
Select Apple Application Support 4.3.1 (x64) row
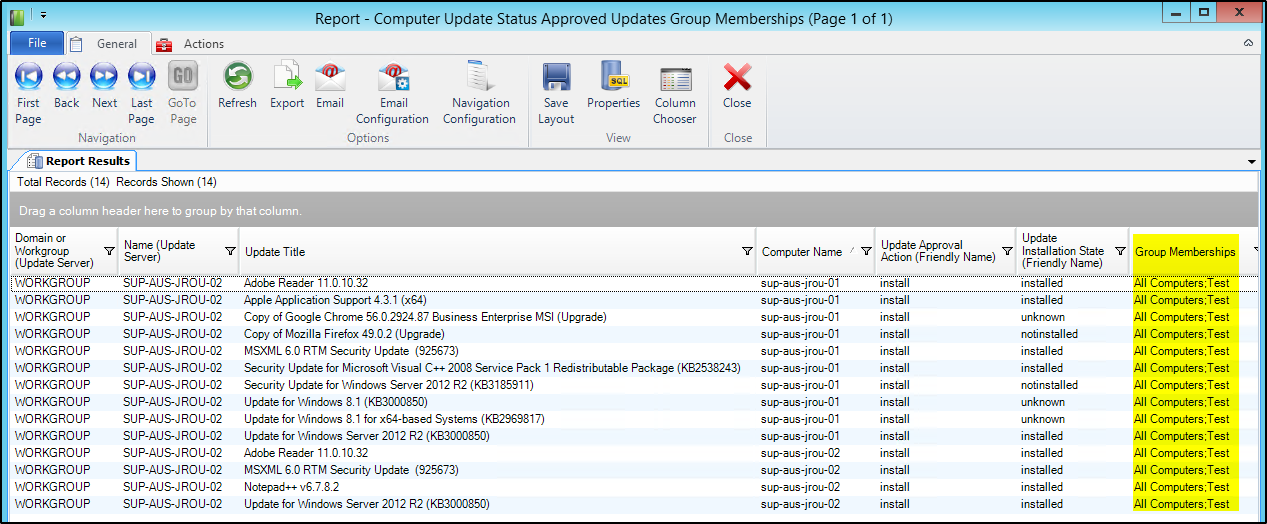633,300
